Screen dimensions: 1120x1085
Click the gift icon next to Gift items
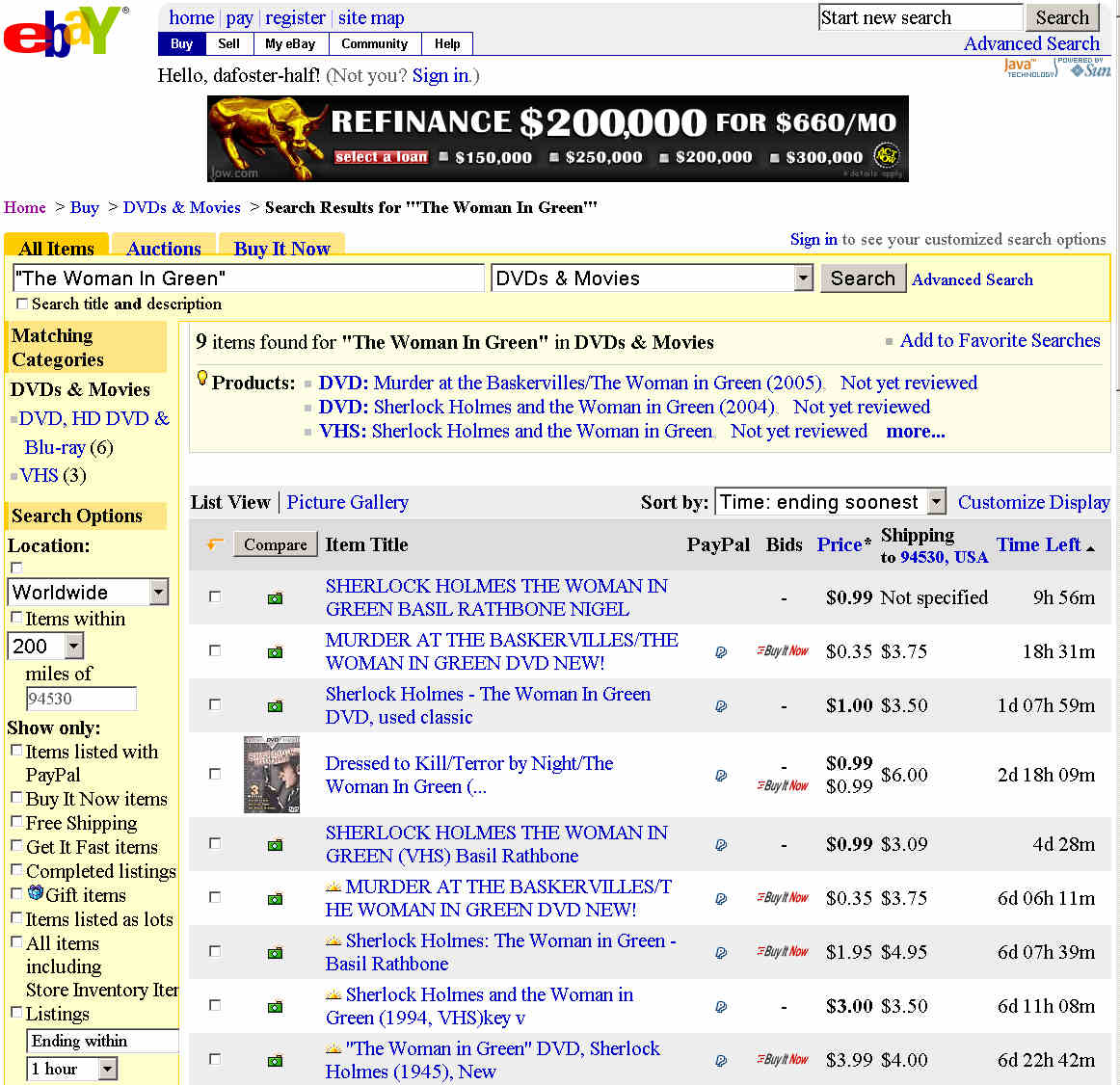pos(35,893)
